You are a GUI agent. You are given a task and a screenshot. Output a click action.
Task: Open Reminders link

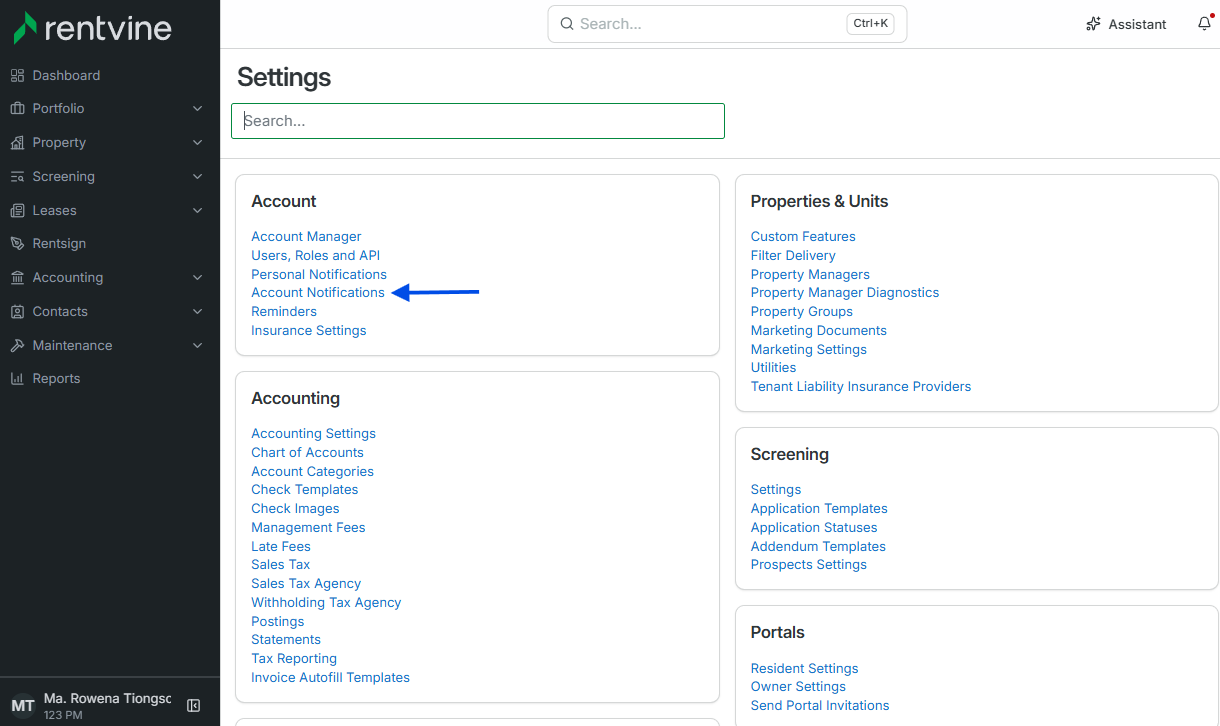(284, 311)
